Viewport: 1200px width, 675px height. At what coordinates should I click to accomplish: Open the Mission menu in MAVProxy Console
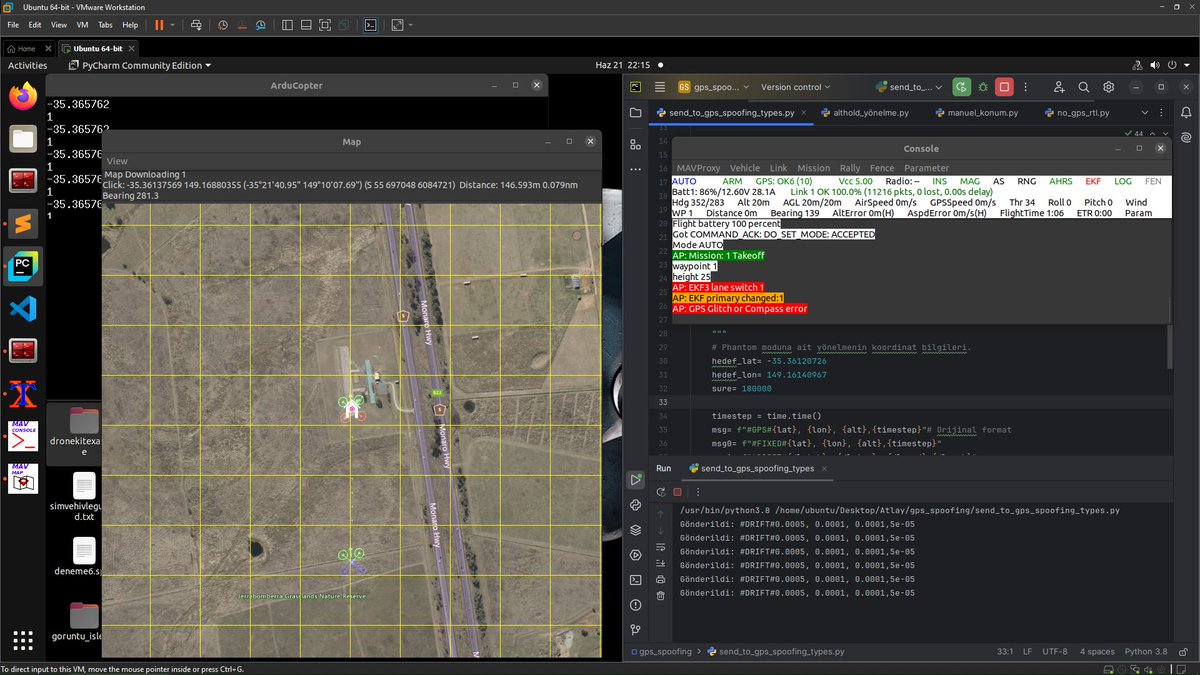(813, 168)
